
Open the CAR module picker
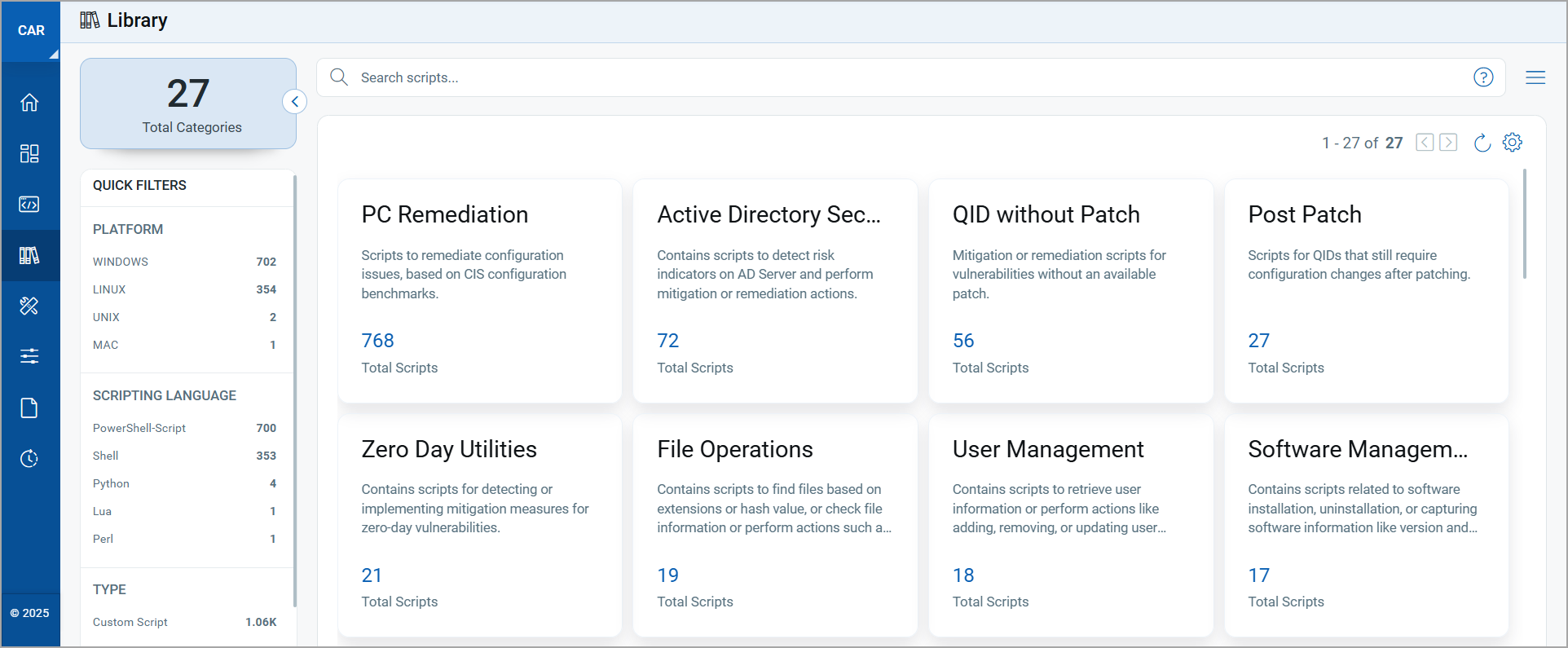[x=31, y=31]
